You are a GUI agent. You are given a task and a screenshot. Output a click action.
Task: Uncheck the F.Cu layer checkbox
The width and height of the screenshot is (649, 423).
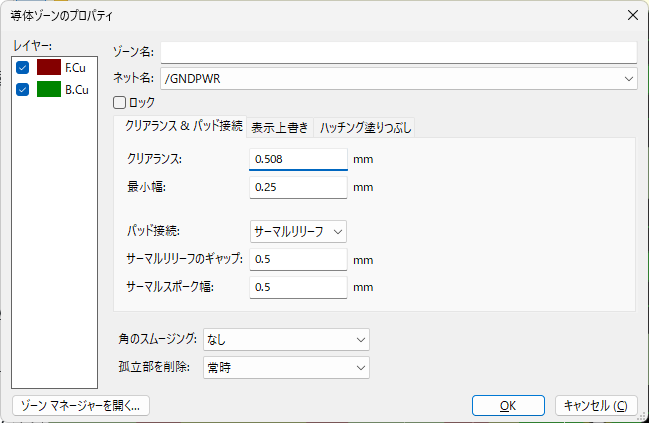point(23,67)
